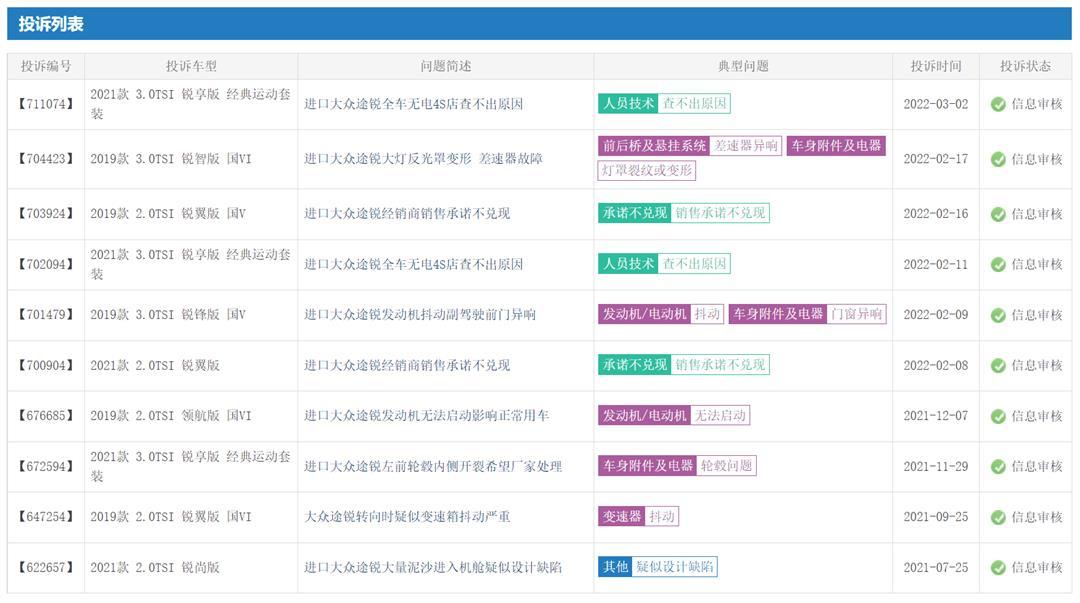Select the 差速器异响 issue tag
The height and width of the screenshot is (603, 1080).
[x=746, y=146]
